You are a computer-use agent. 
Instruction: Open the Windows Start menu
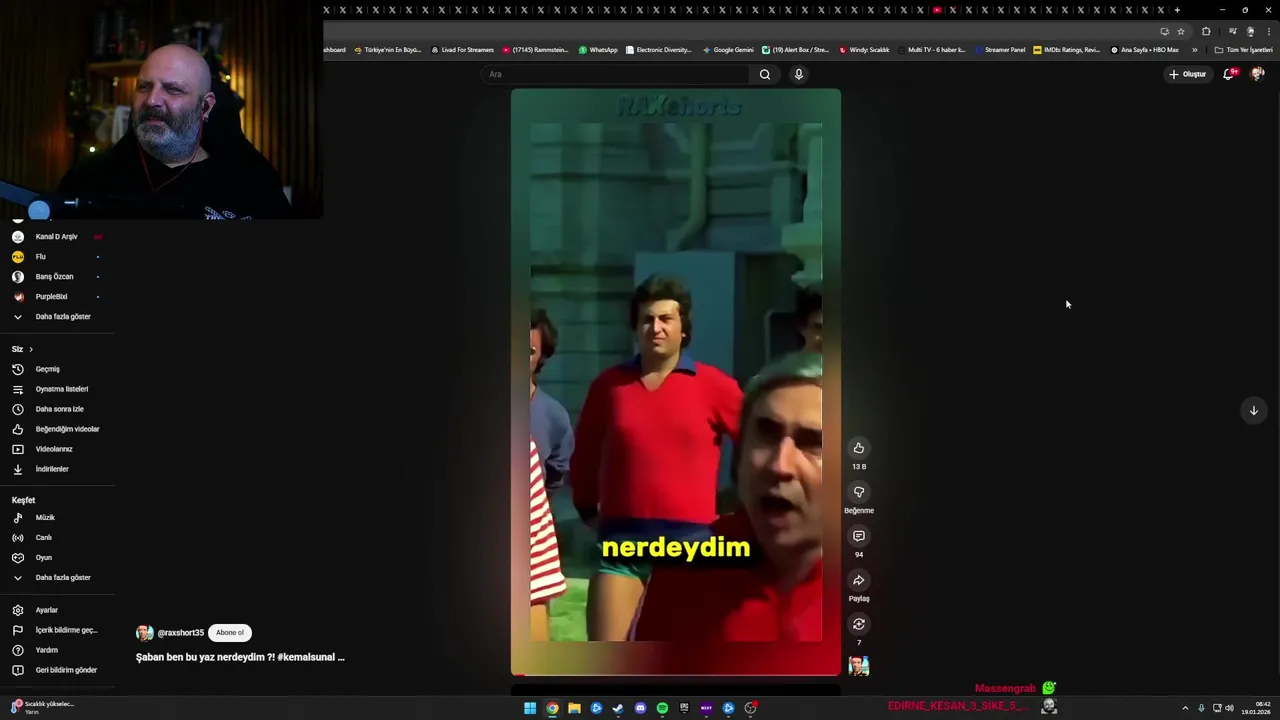530,708
